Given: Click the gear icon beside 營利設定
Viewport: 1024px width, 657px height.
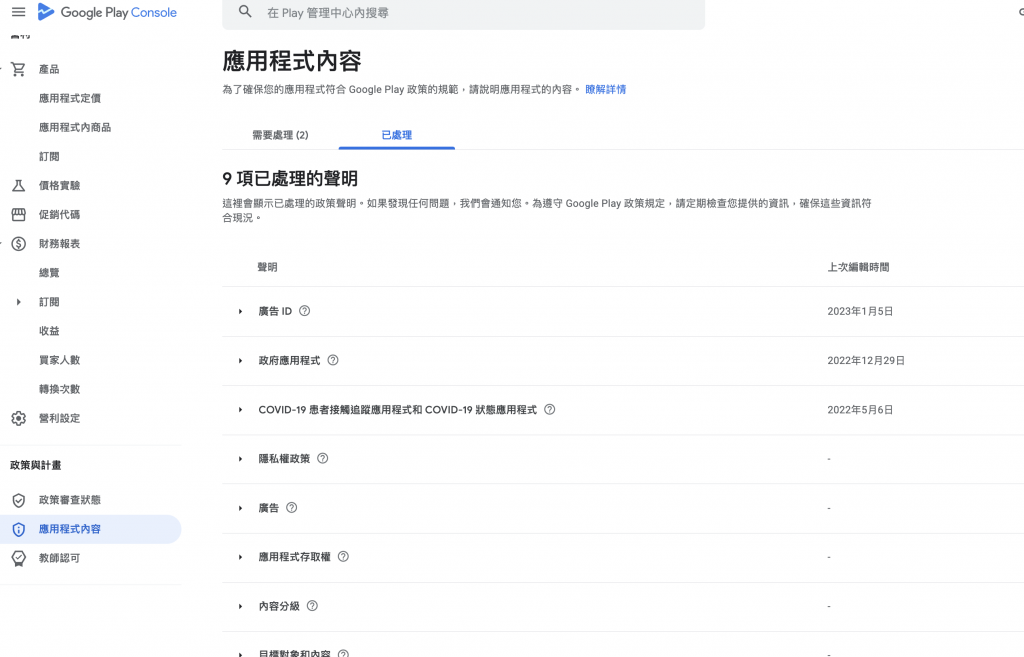Looking at the screenshot, I should point(18,418).
